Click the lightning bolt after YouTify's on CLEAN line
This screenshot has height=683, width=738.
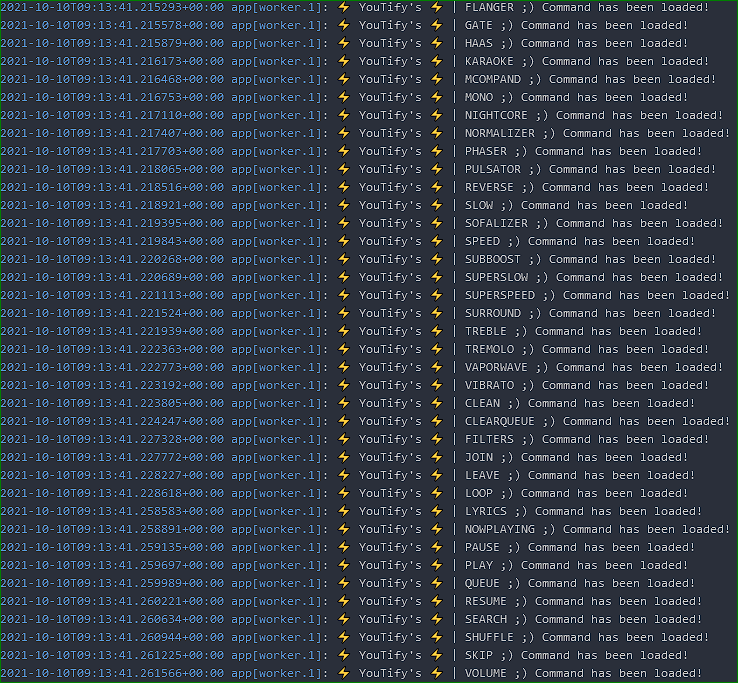pos(437,403)
